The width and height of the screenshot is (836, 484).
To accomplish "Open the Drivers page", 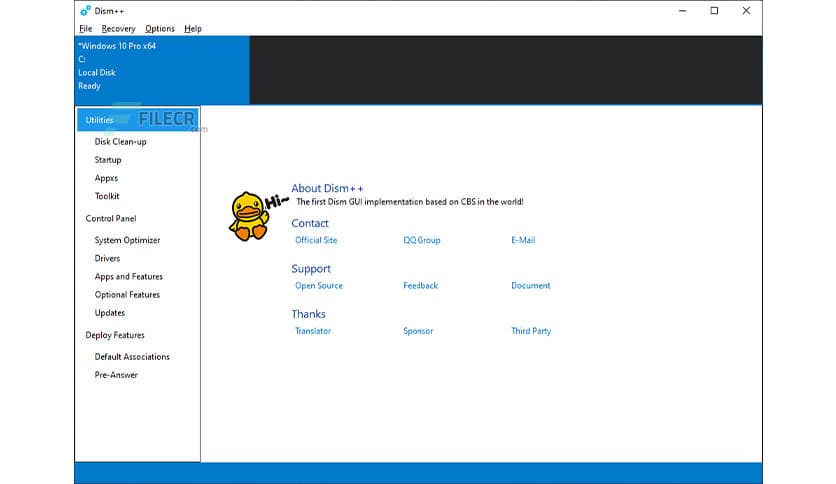I will click(x=107, y=259).
